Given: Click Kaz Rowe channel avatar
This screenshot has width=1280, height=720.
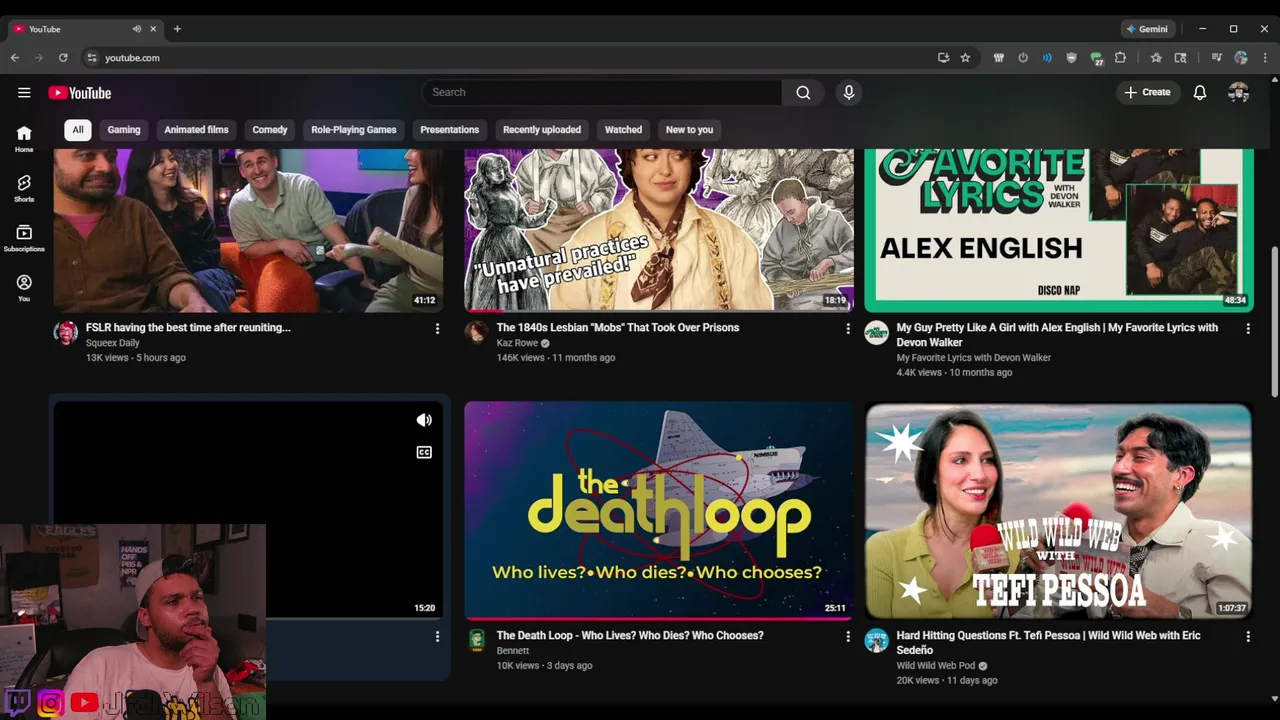Looking at the screenshot, I should point(477,333).
